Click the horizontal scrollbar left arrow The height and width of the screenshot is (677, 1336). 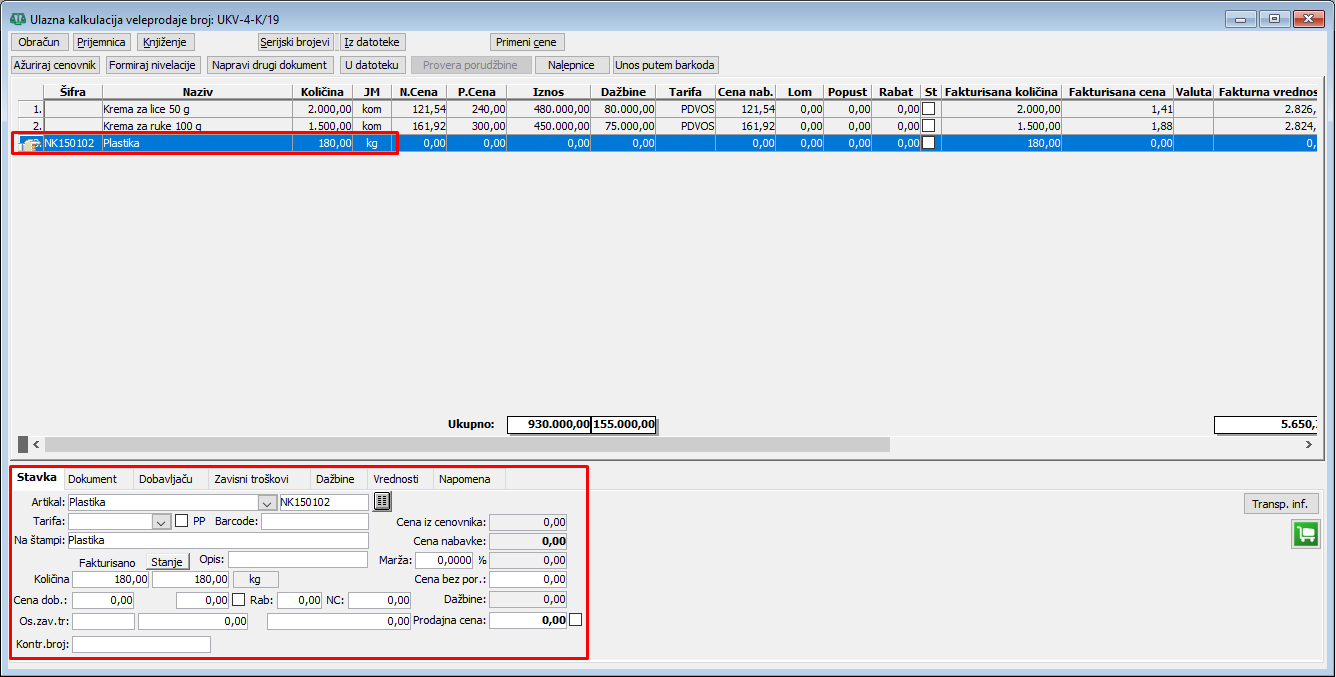37,444
